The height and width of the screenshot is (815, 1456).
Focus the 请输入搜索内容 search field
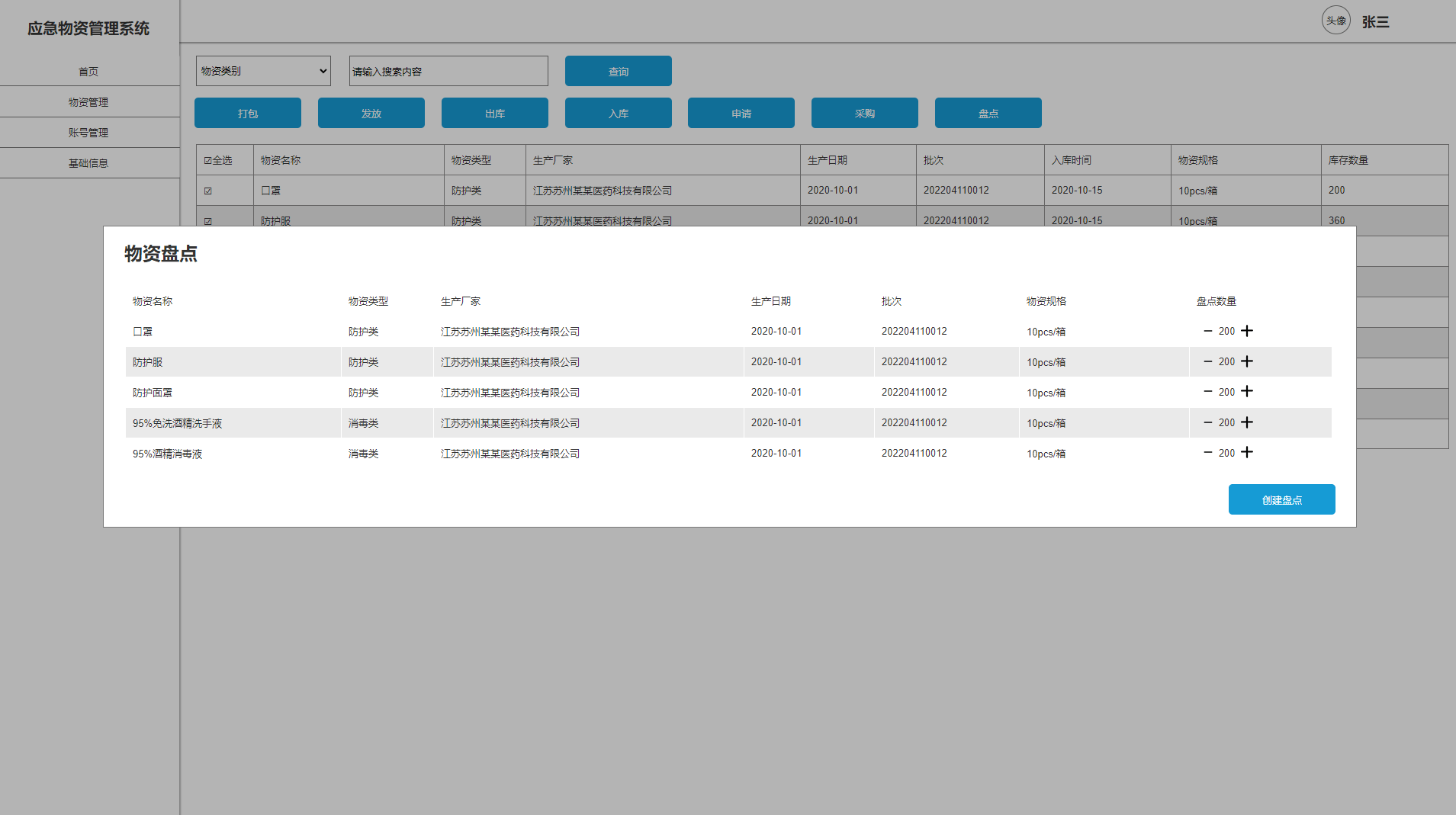(x=448, y=71)
